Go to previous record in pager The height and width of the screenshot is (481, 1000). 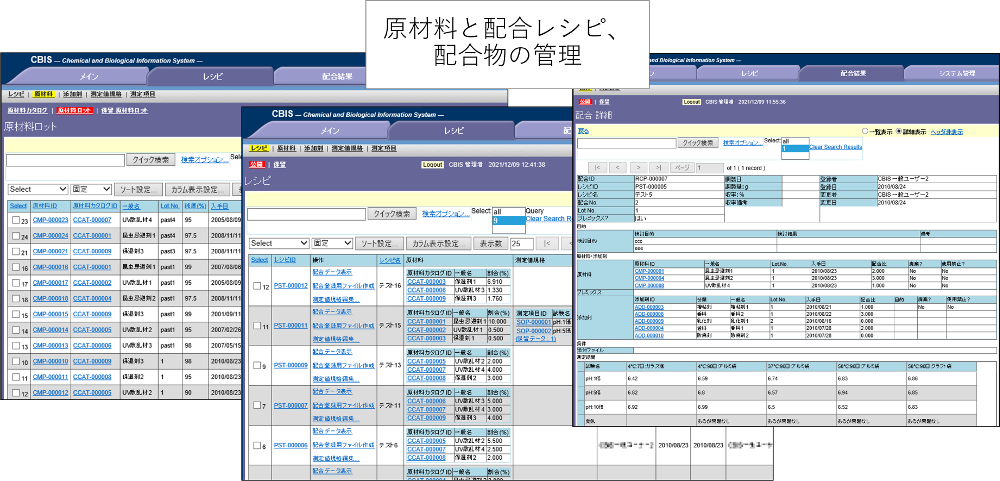tap(619, 168)
